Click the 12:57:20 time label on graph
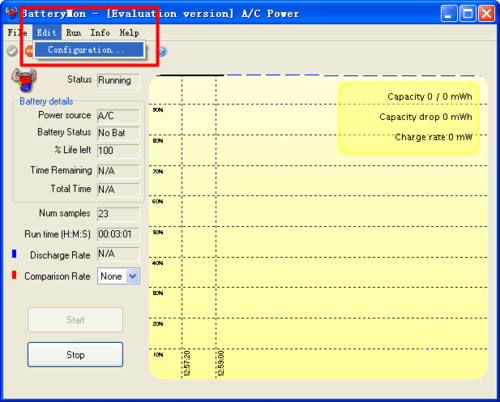Screen dimensions: 500x402 point(187,363)
